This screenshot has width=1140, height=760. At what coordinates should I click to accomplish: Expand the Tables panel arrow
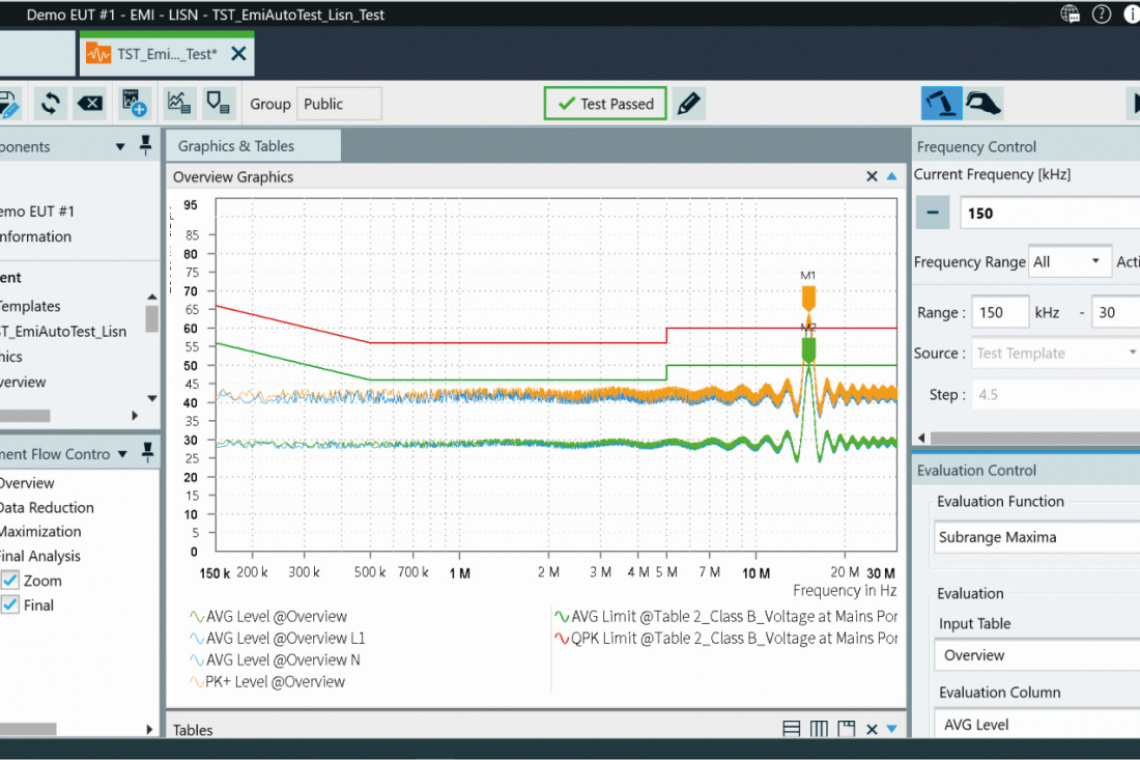pyautogui.click(x=892, y=729)
